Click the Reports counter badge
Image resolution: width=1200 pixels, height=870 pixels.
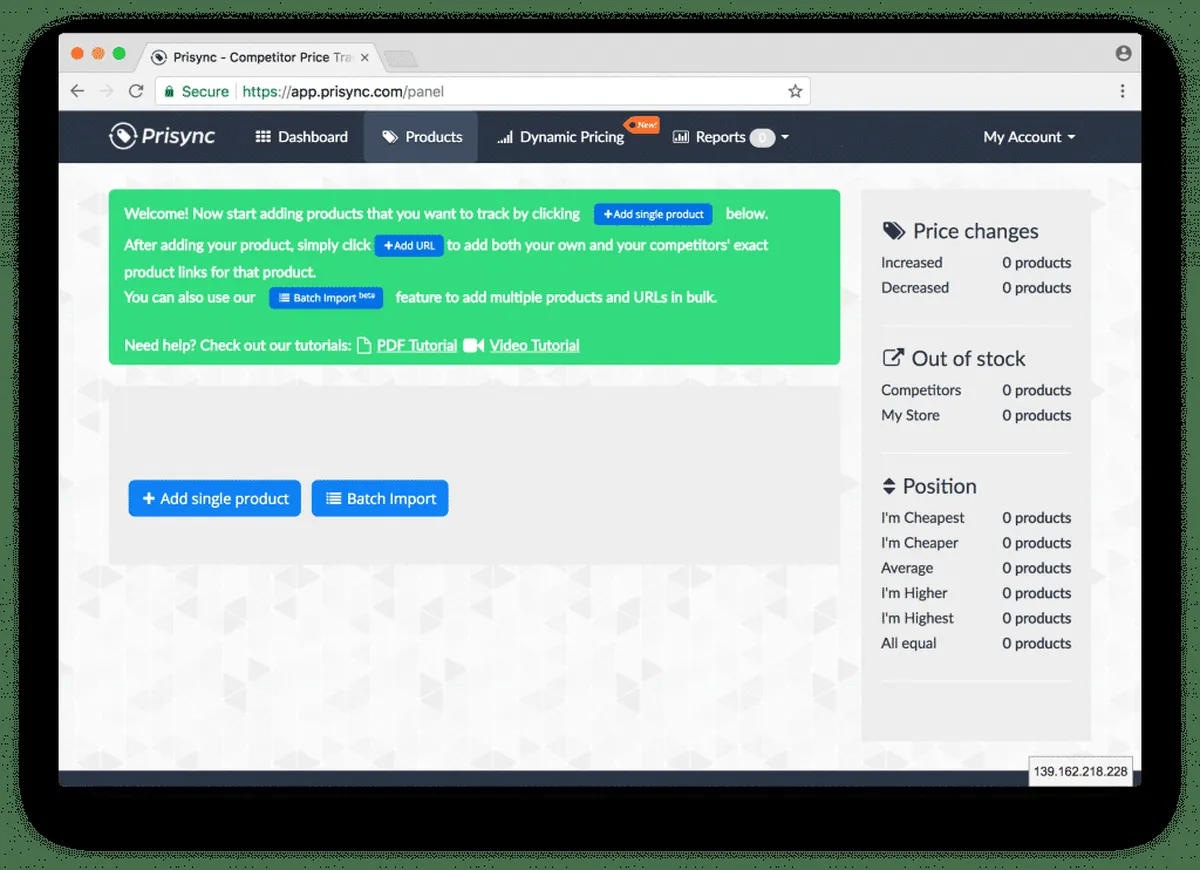(x=762, y=138)
